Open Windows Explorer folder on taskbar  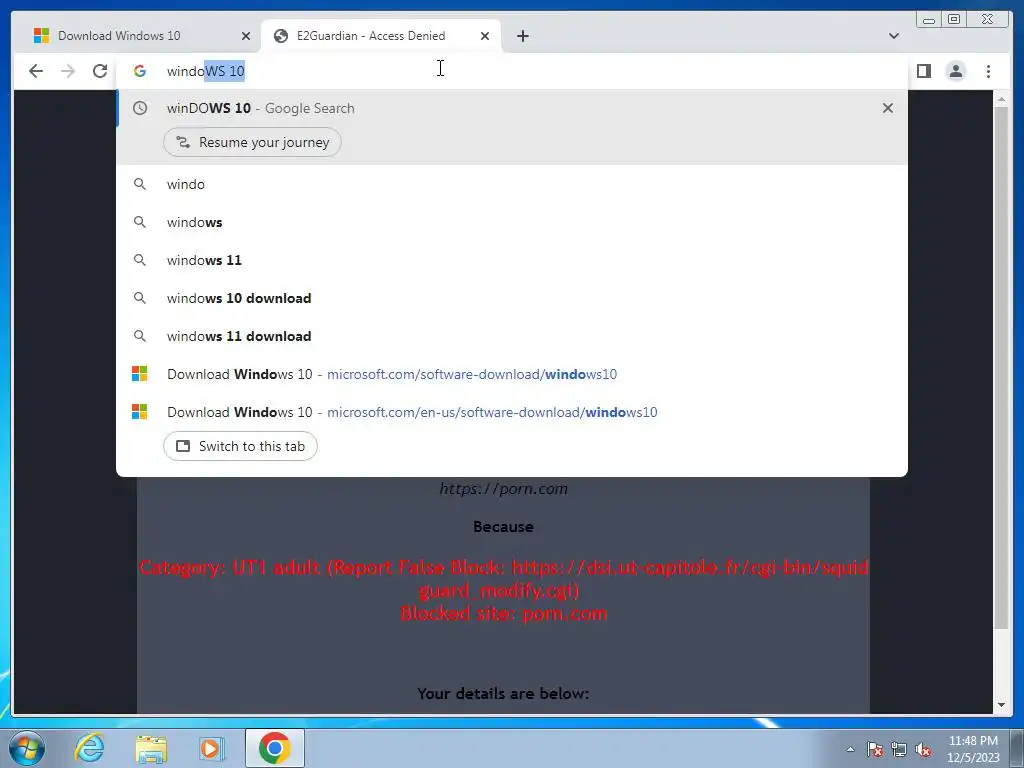pyautogui.click(x=151, y=748)
